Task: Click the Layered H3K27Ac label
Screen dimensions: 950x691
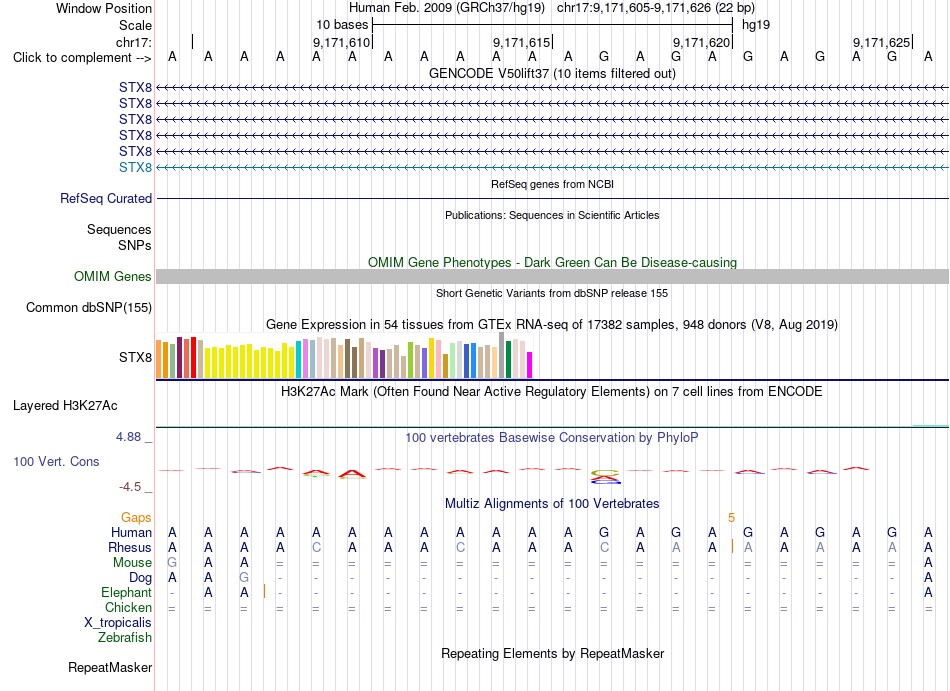Action: point(65,406)
